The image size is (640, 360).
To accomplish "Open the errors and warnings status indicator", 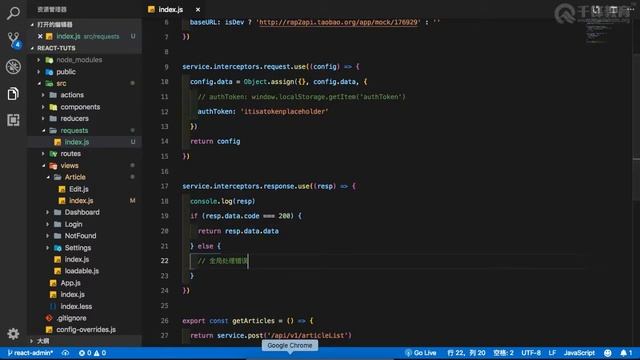I will (92, 353).
